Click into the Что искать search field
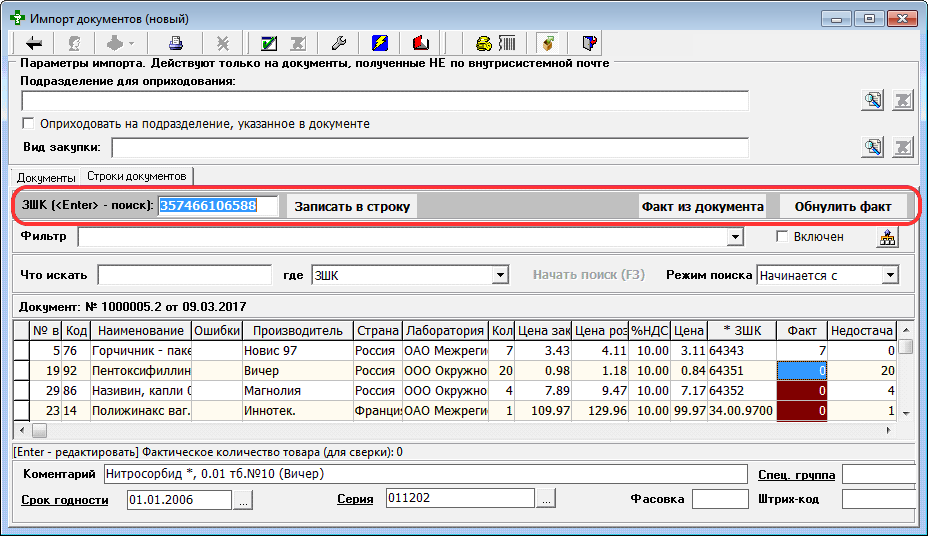 tap(184, 275)
